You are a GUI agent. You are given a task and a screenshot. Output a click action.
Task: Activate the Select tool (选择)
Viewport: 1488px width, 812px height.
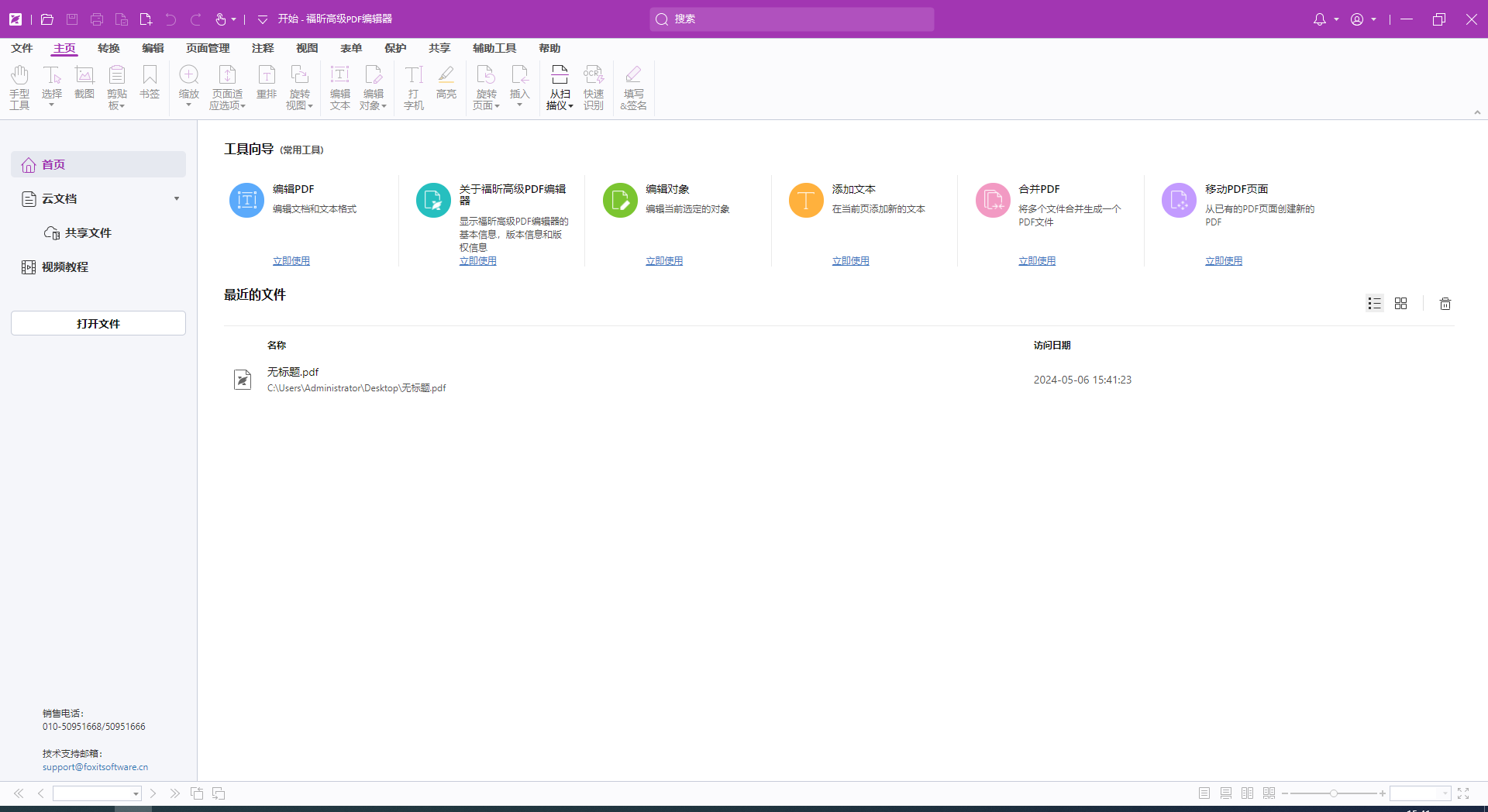52,87
